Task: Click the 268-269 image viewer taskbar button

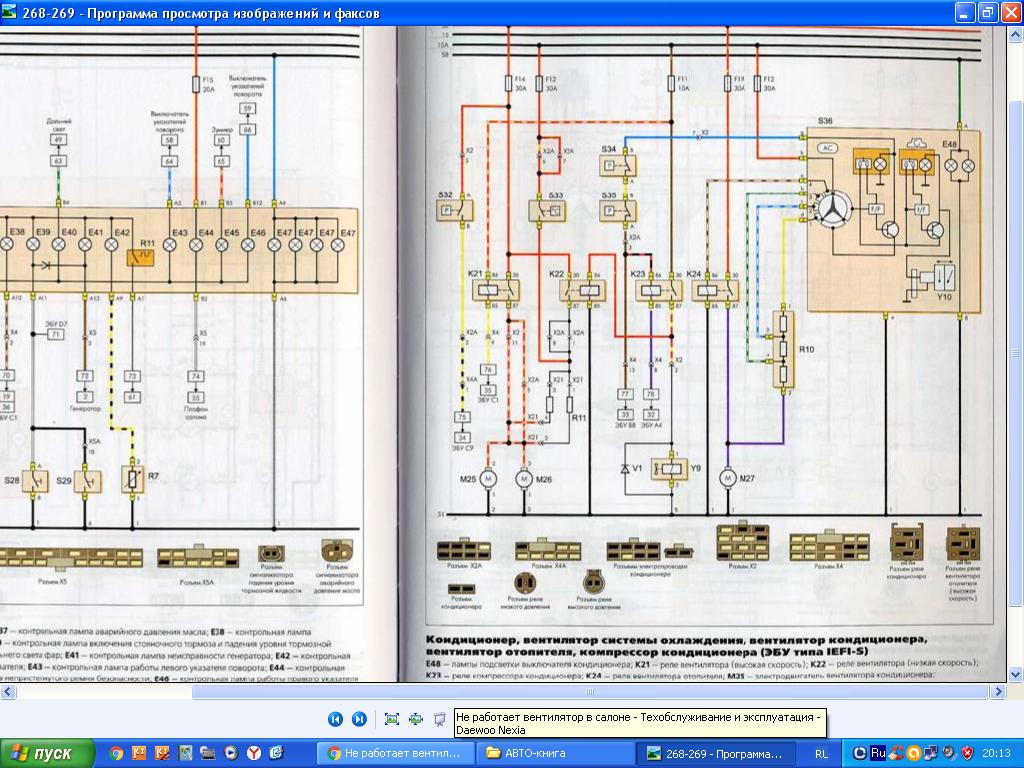Action: pyautogui.click(x=716, y=753)
